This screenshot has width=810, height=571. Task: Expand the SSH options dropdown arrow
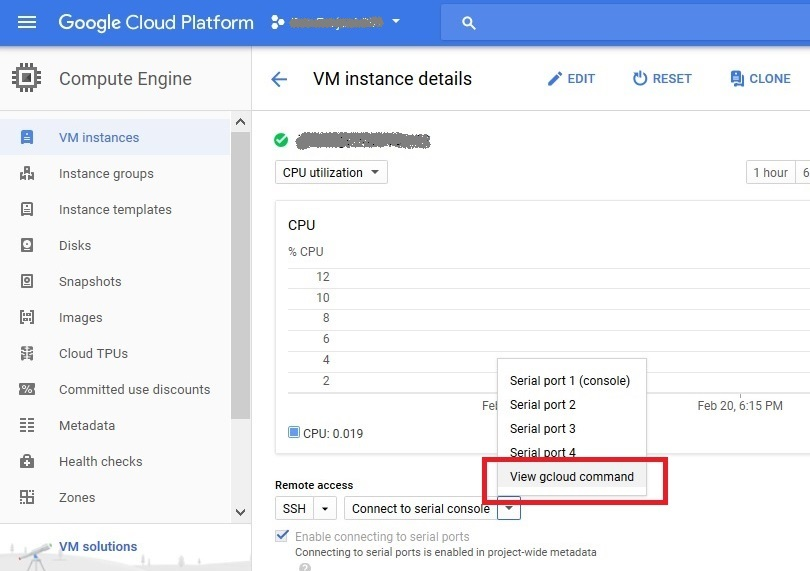325,508
